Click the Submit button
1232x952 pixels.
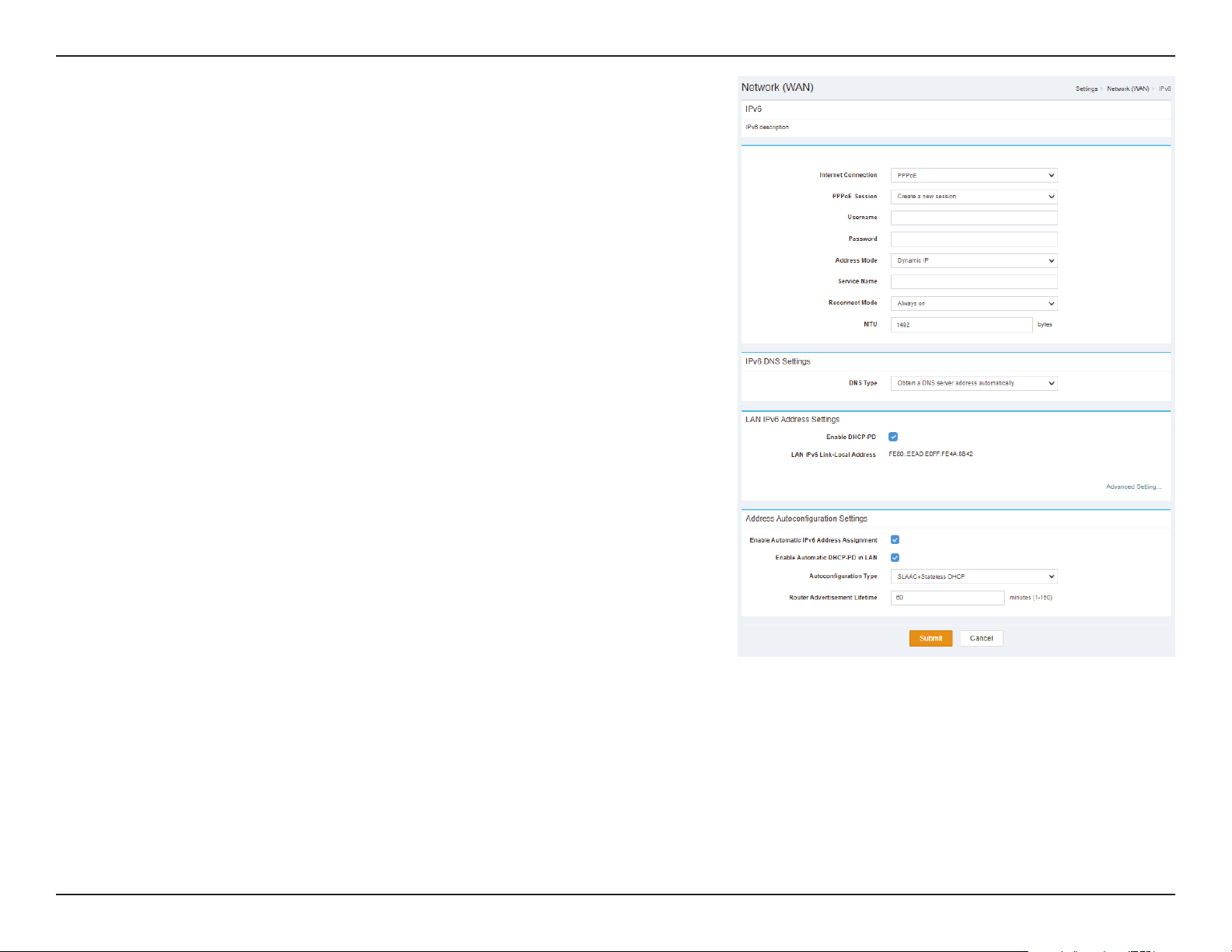click(x=930, y=638)
